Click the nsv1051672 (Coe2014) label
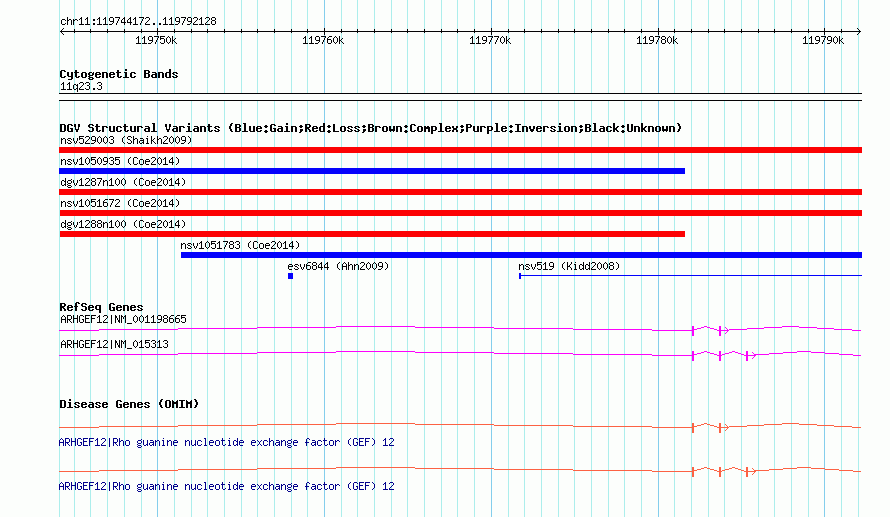Image resolution: width=890 pixels, height=517 pixels. (x=120, y=203)
